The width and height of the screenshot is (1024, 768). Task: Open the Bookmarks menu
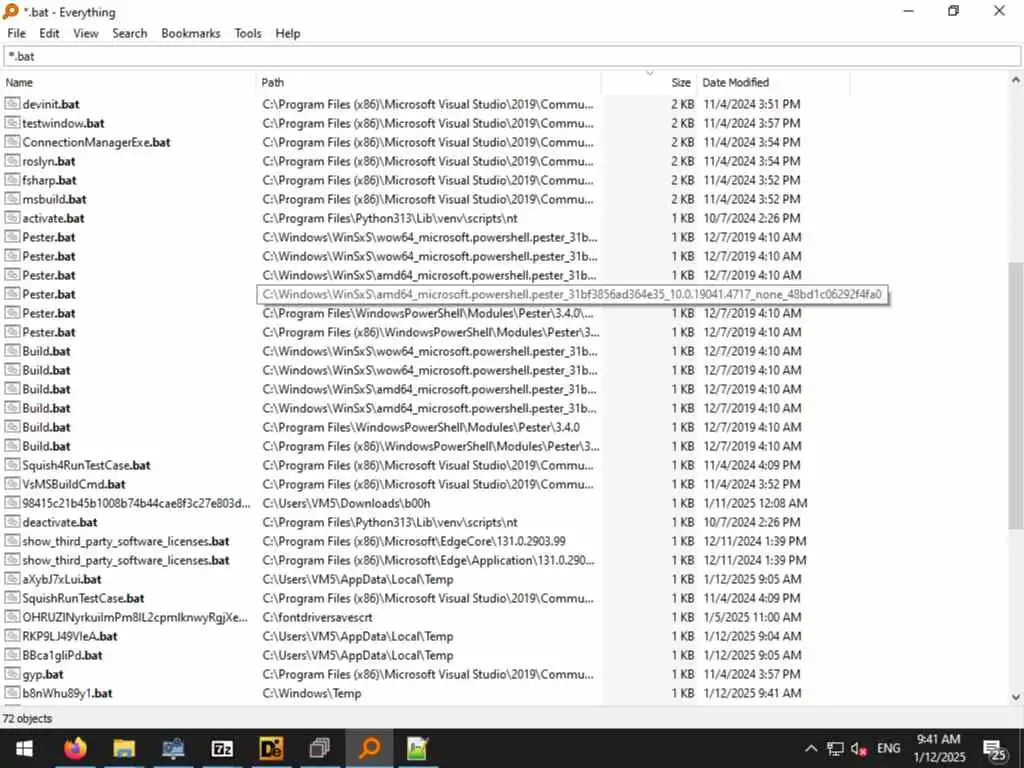tap(191, 33)
